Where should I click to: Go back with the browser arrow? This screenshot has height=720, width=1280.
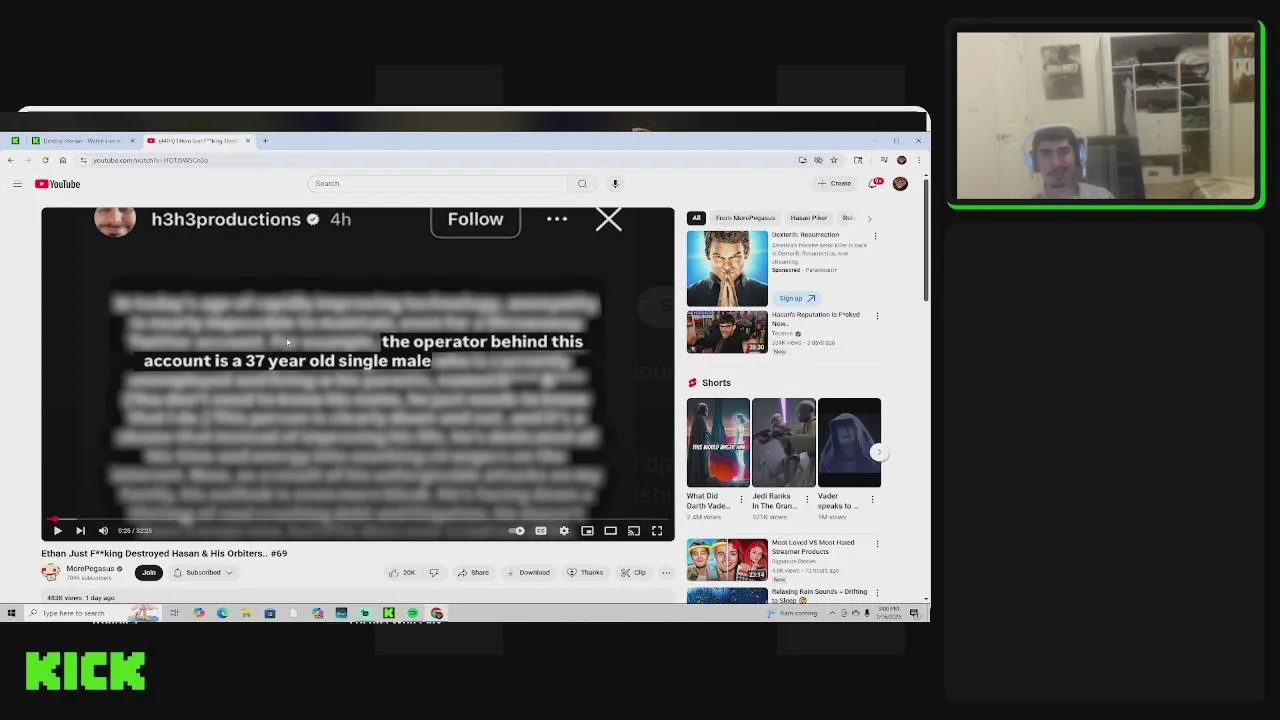click(x=11, y=160)
